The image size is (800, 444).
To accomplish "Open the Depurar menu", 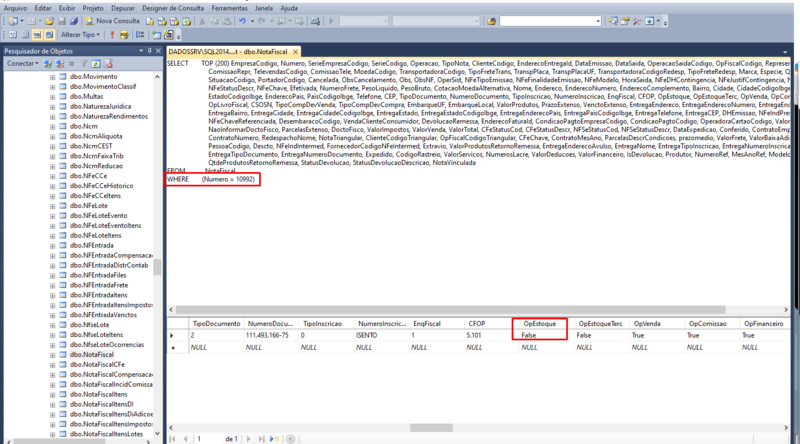I will coord(123,8).
